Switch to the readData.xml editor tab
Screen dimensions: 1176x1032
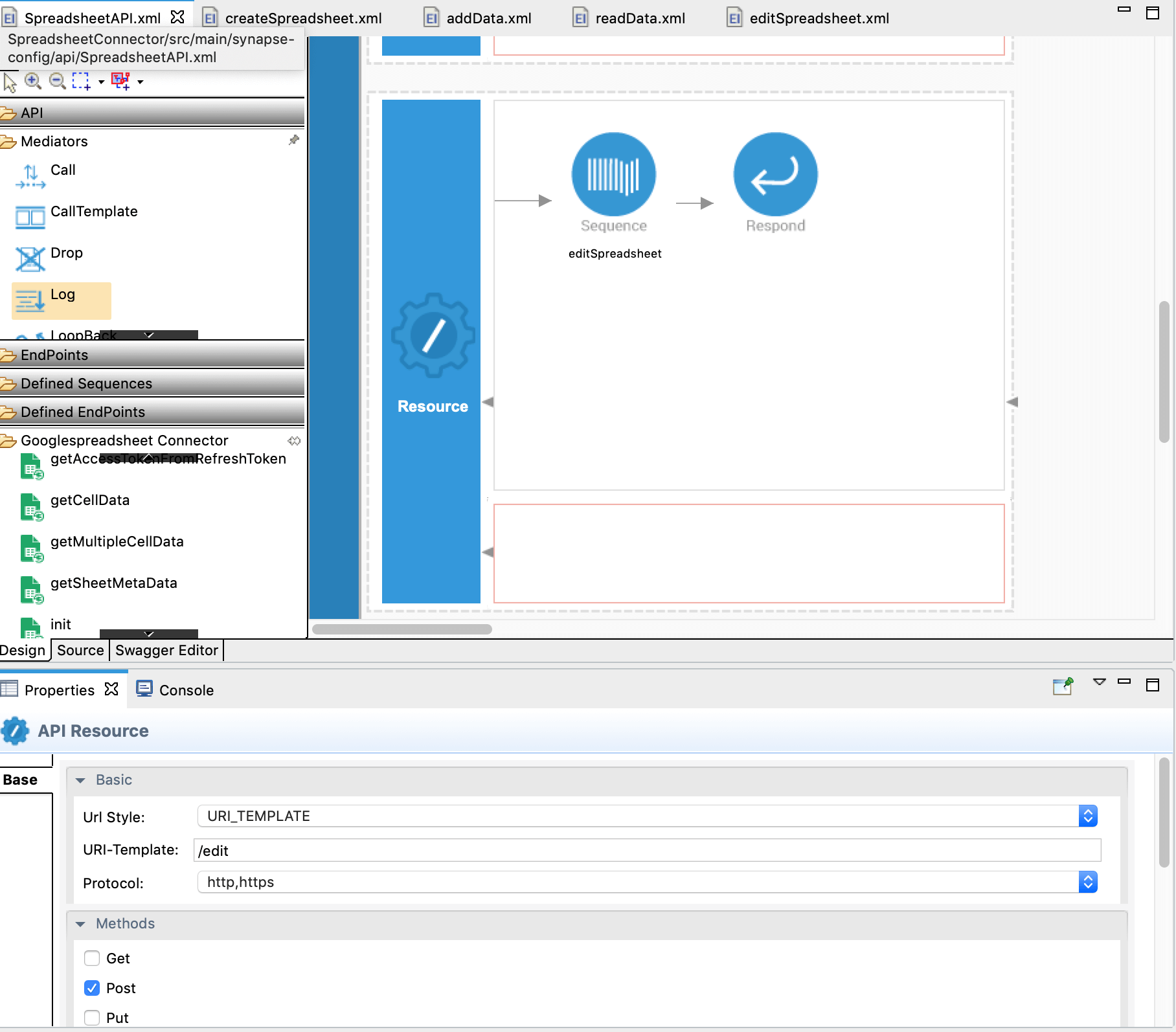pos(640,18)
